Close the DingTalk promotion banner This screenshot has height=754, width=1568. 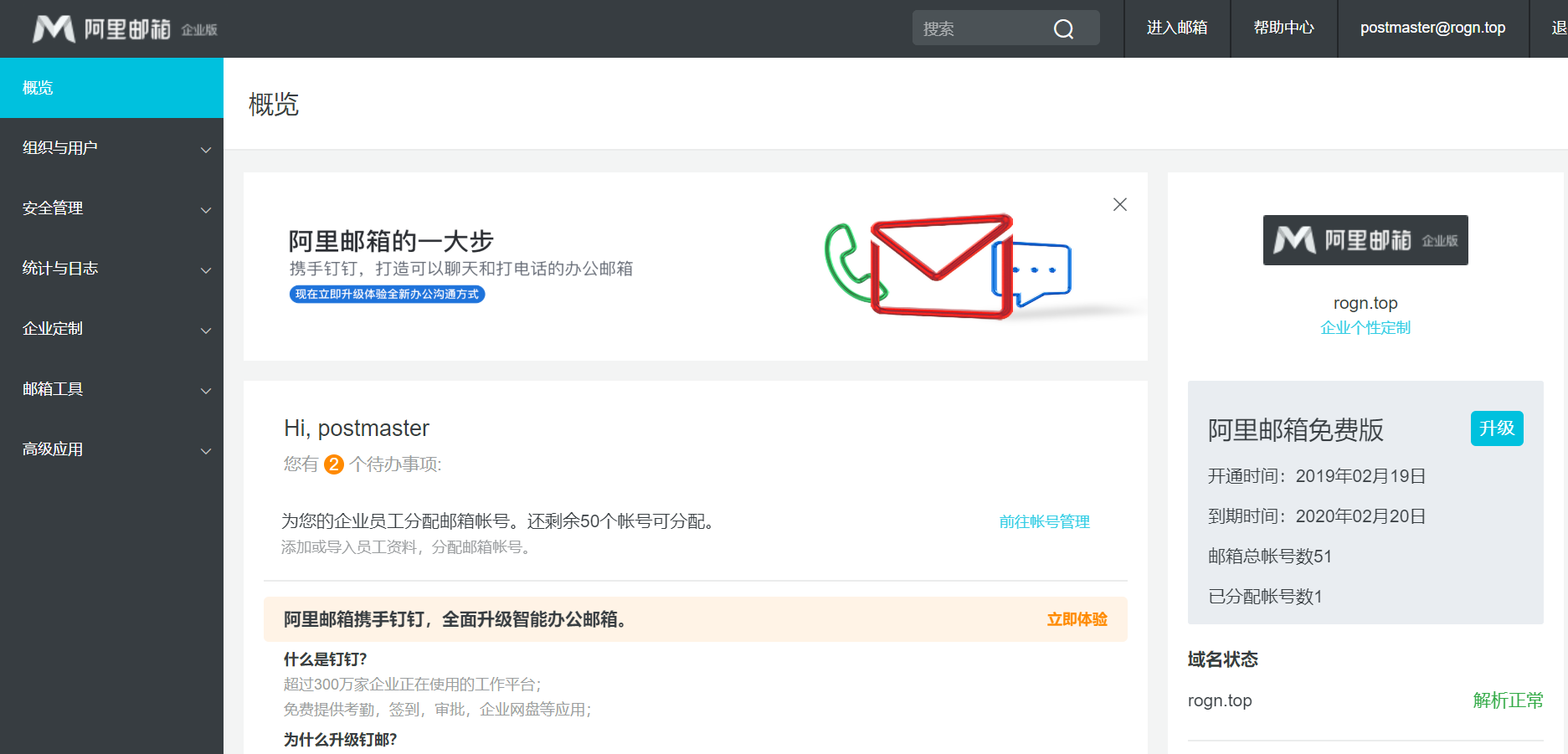[1120, 204]
